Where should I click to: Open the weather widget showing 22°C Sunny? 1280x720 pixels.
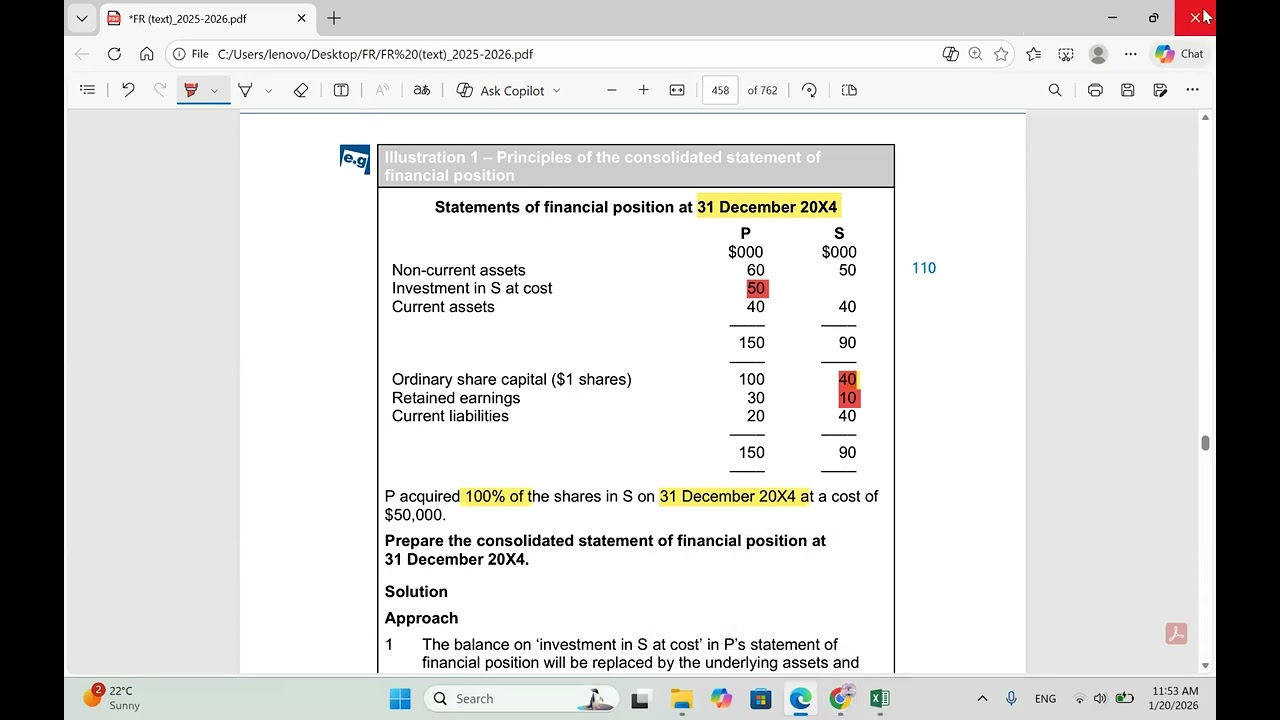tap(112, 698)
